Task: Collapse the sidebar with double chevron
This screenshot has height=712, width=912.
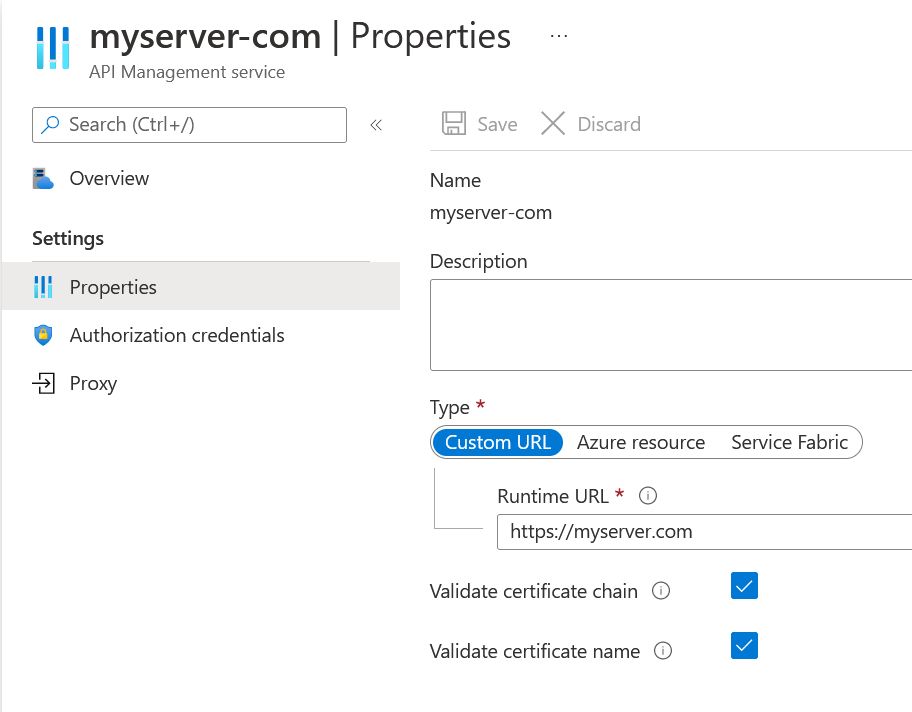Action: tap(376, 124)
